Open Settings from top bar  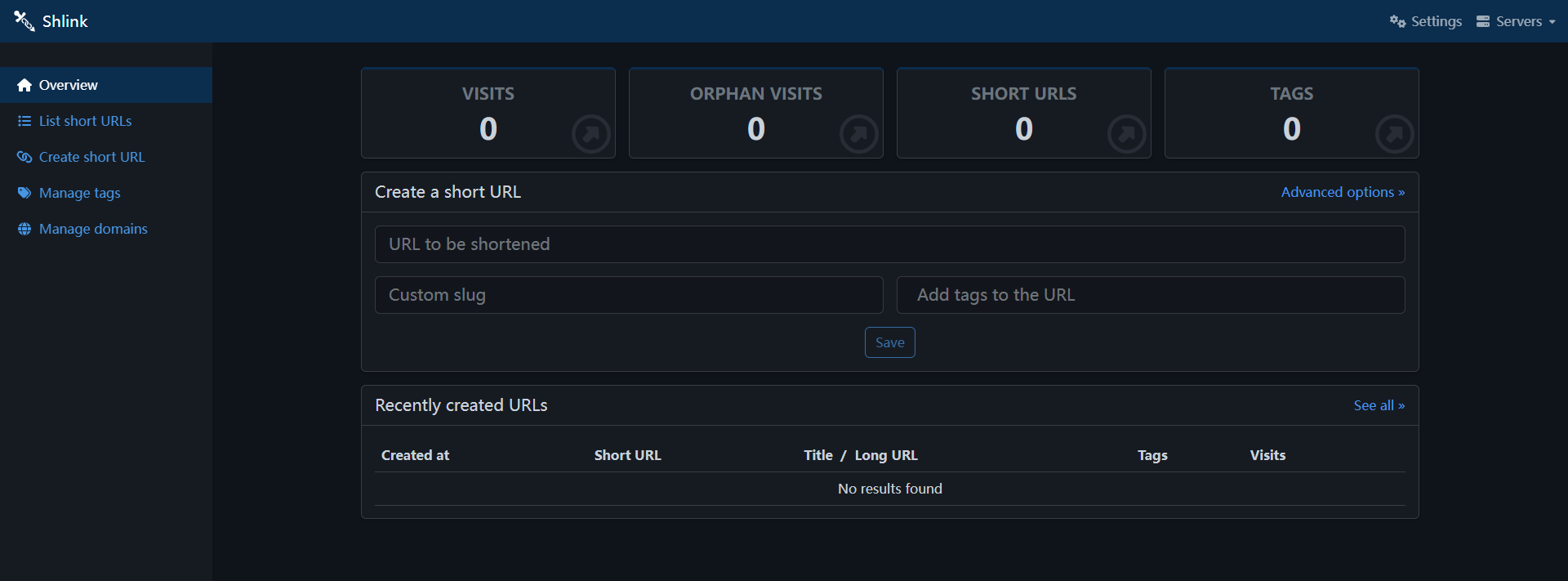pos(1426,21)
